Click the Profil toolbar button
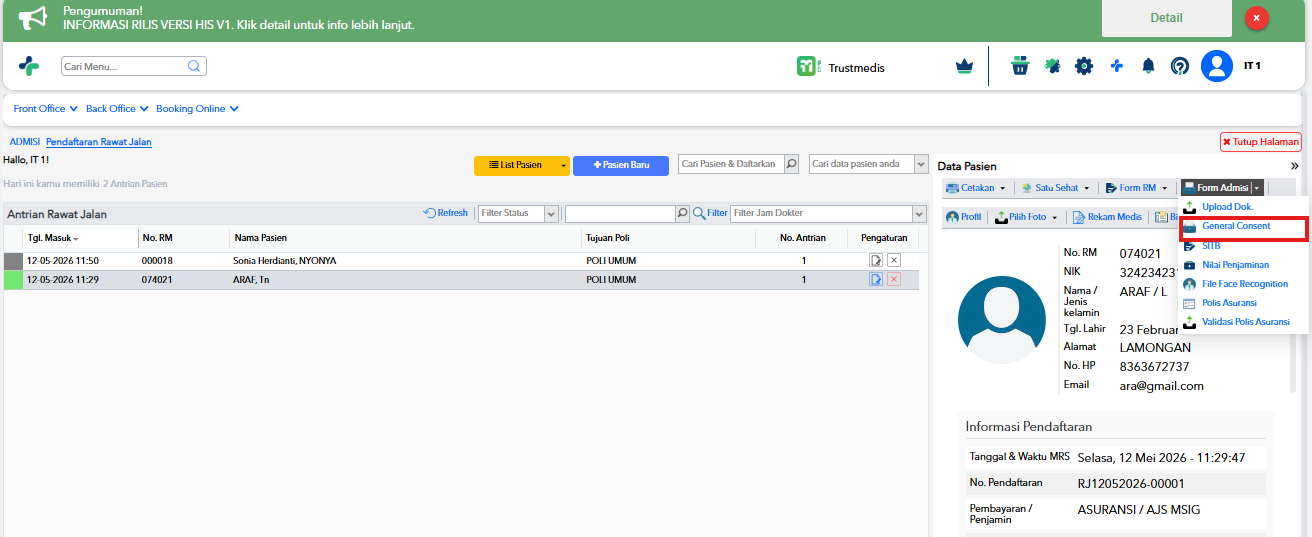Image resolution: width=1312 pixels, height=537 pixels. point(964,217)
